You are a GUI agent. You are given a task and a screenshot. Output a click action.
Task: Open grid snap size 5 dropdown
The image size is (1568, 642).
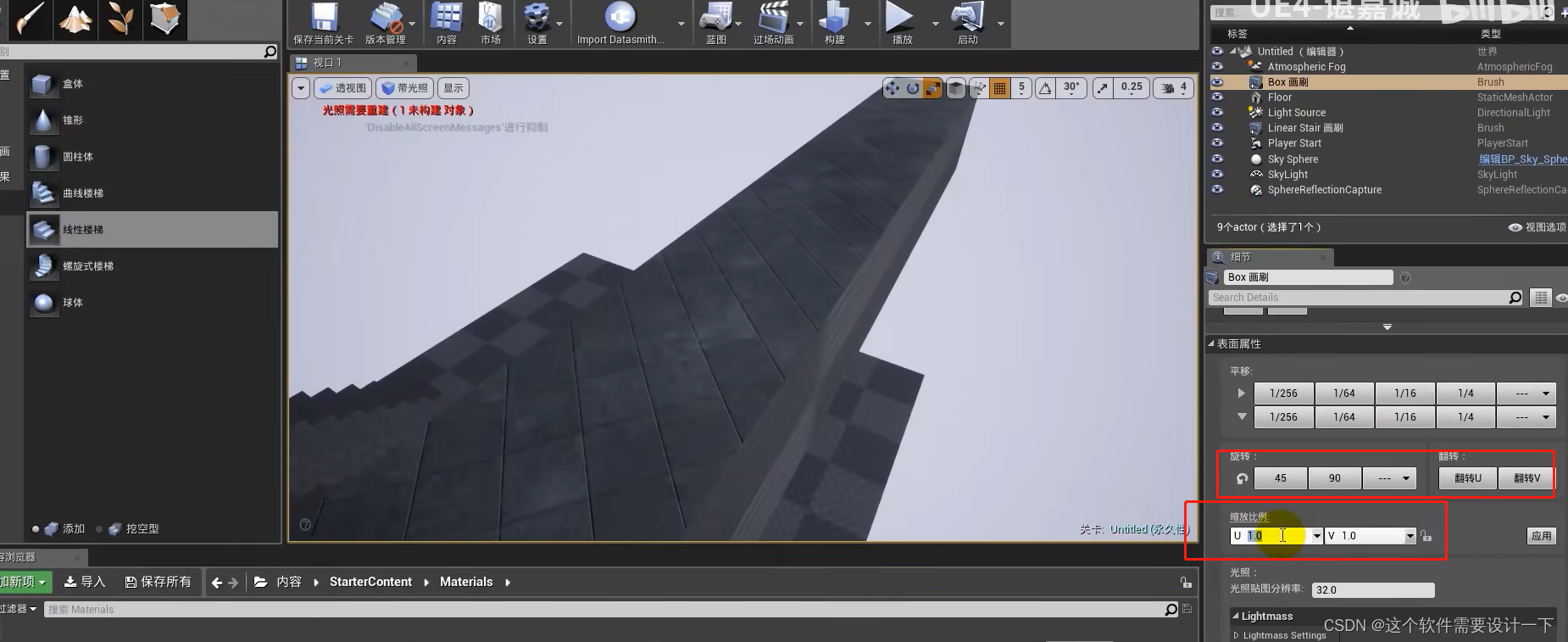pyautogui.click(x=1021, y=88)
